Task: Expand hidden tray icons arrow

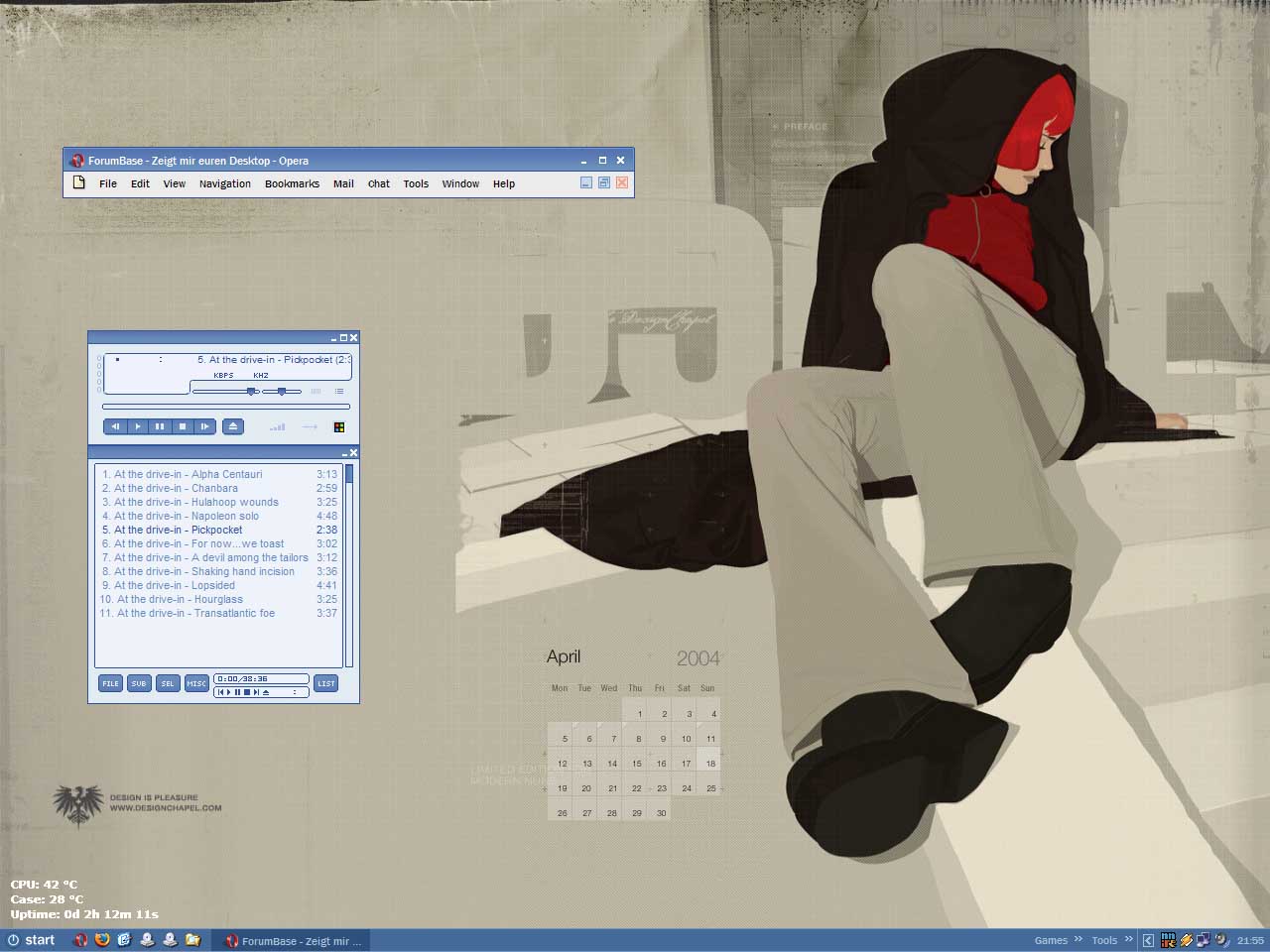Action: point(1148,940)
